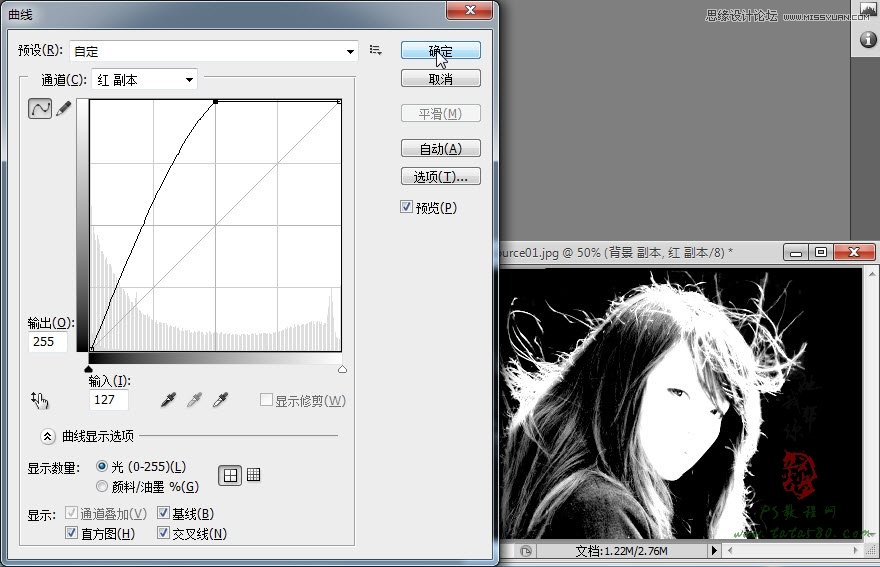Pick the white point eyedropper
The height and width of the screenshot is (567, 880).
(x=221, y=400)
